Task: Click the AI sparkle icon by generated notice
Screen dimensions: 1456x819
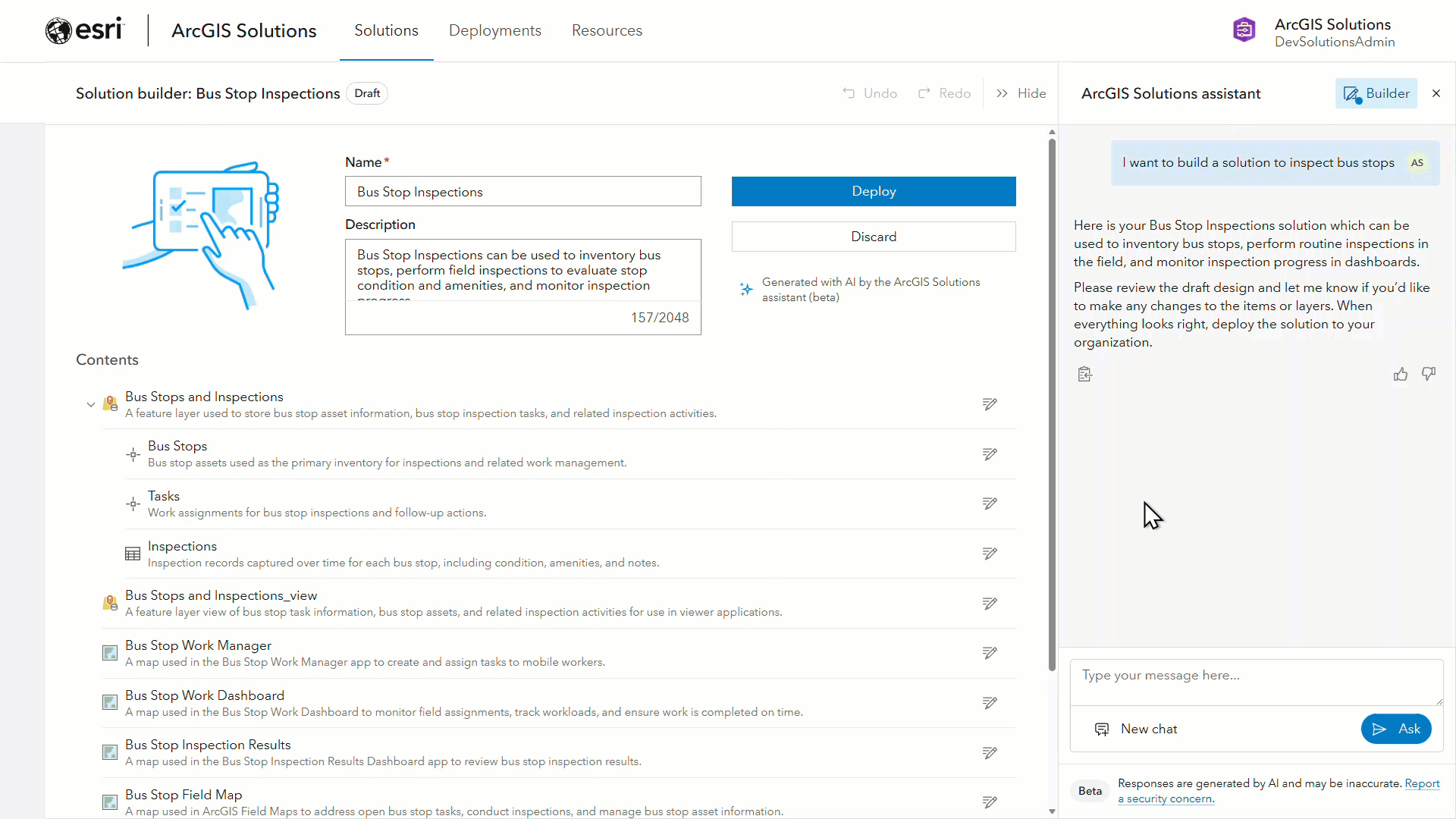Action: (x=746, y=289)
